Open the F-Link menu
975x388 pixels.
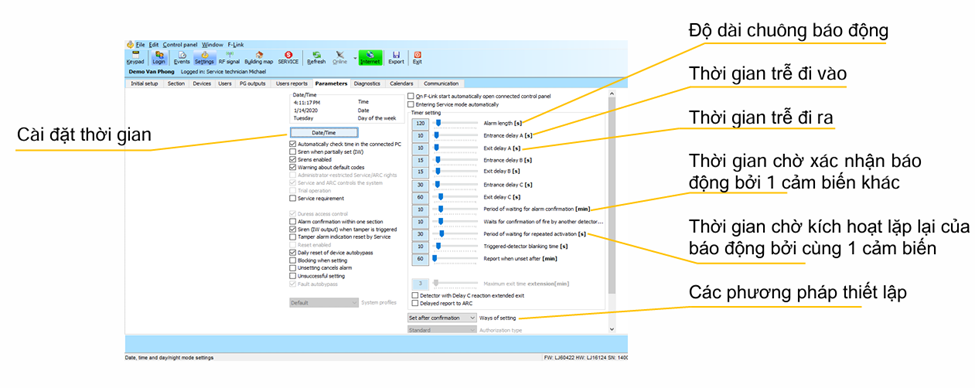tap(236, 45)
